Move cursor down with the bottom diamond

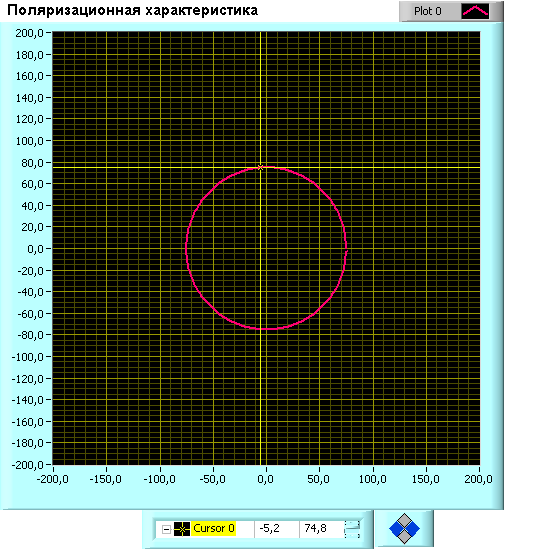(404, 537)
